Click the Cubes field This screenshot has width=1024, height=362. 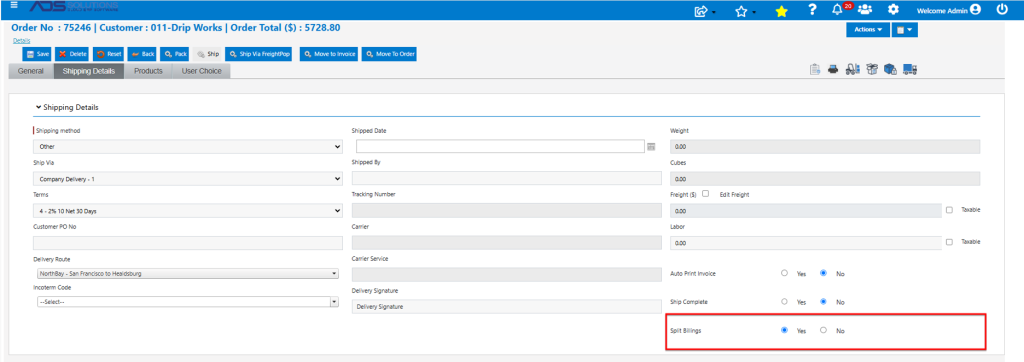click(x=825, y=178)
